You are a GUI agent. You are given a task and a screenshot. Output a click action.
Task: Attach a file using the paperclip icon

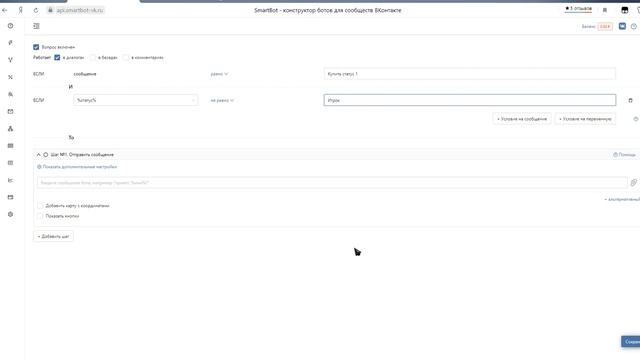(633, 182)
